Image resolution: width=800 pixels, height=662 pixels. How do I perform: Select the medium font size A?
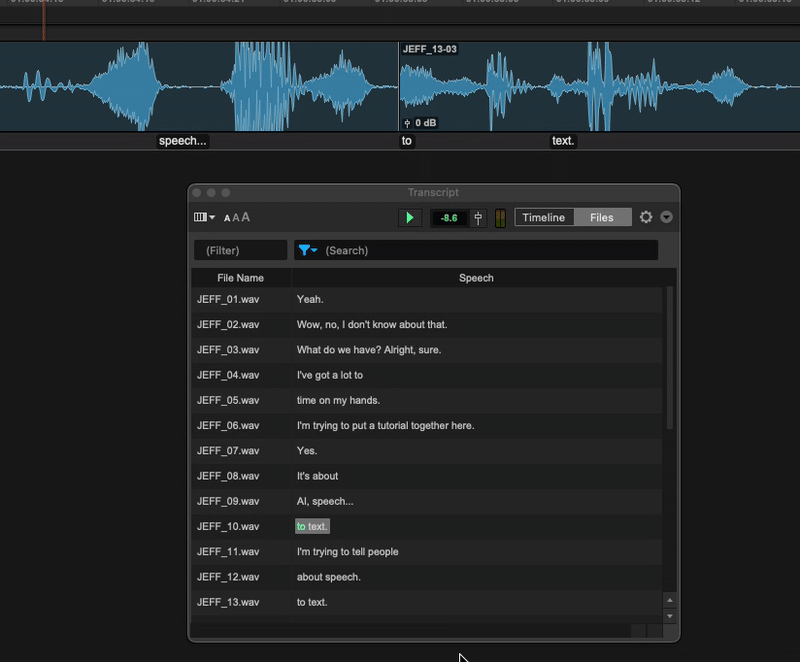pos(236,218)
